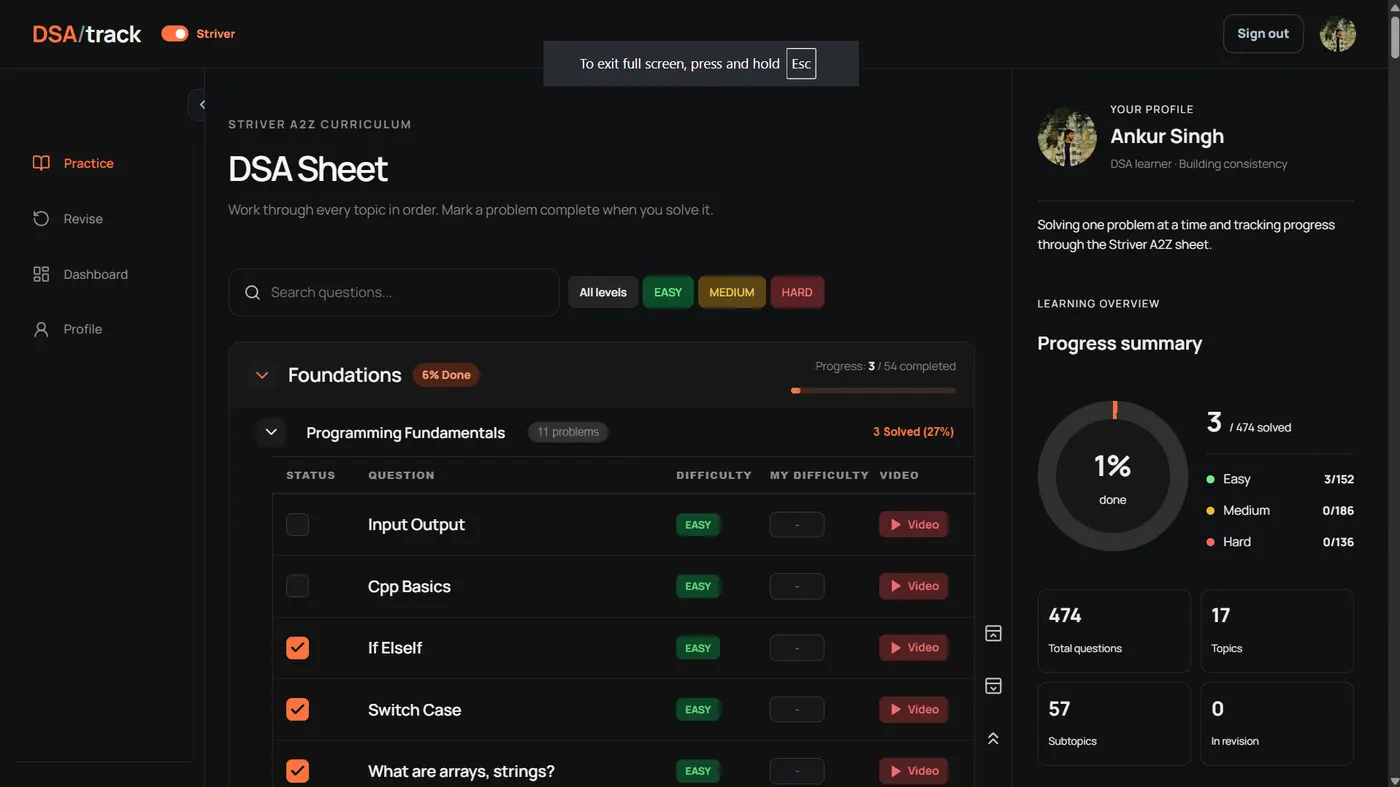Uncheck the If ElseIf status checkbox
The height and width of the screenshot is (787, 1400).
[x=298, y=648]
